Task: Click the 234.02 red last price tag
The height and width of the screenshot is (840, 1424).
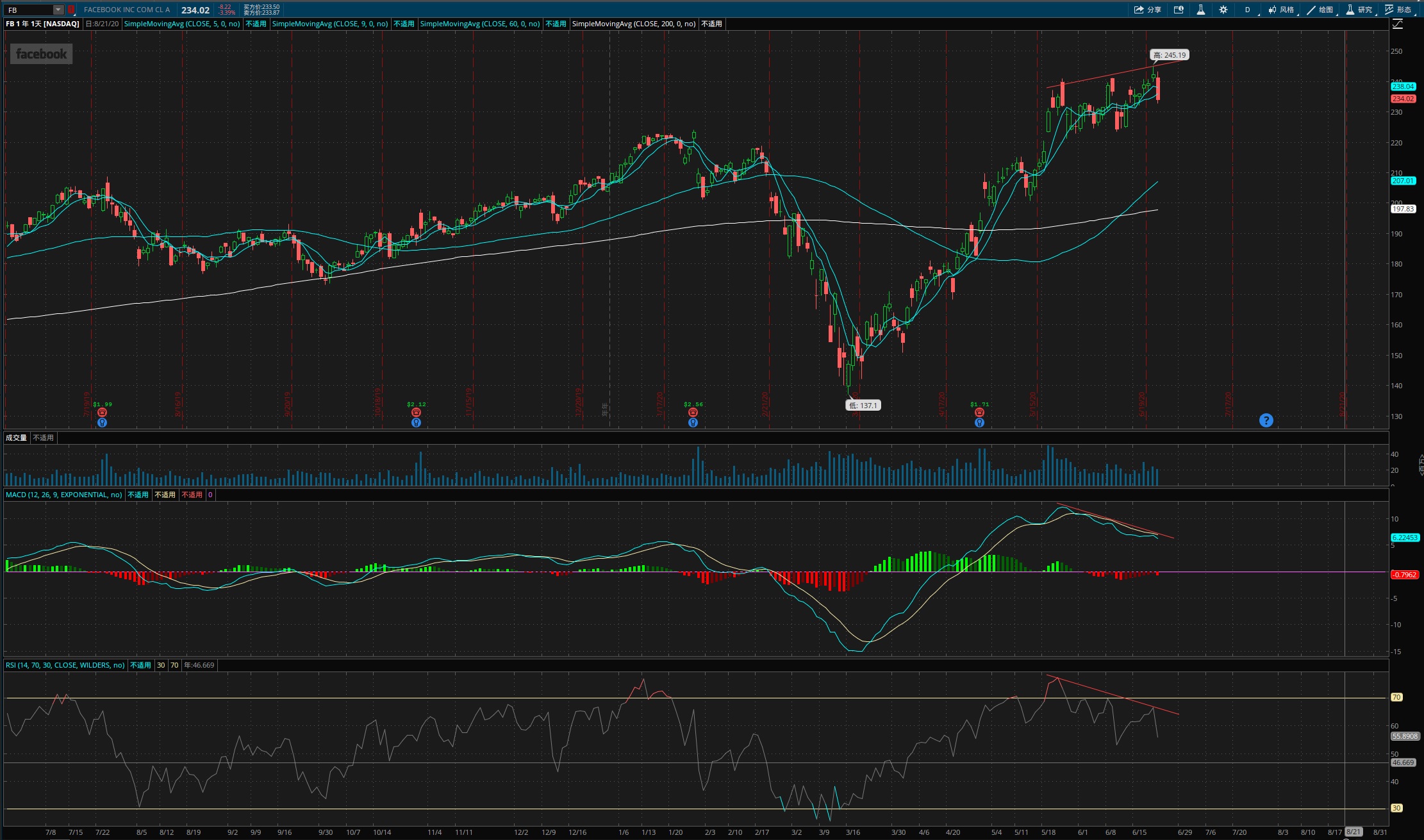Action: [1403, 99]
